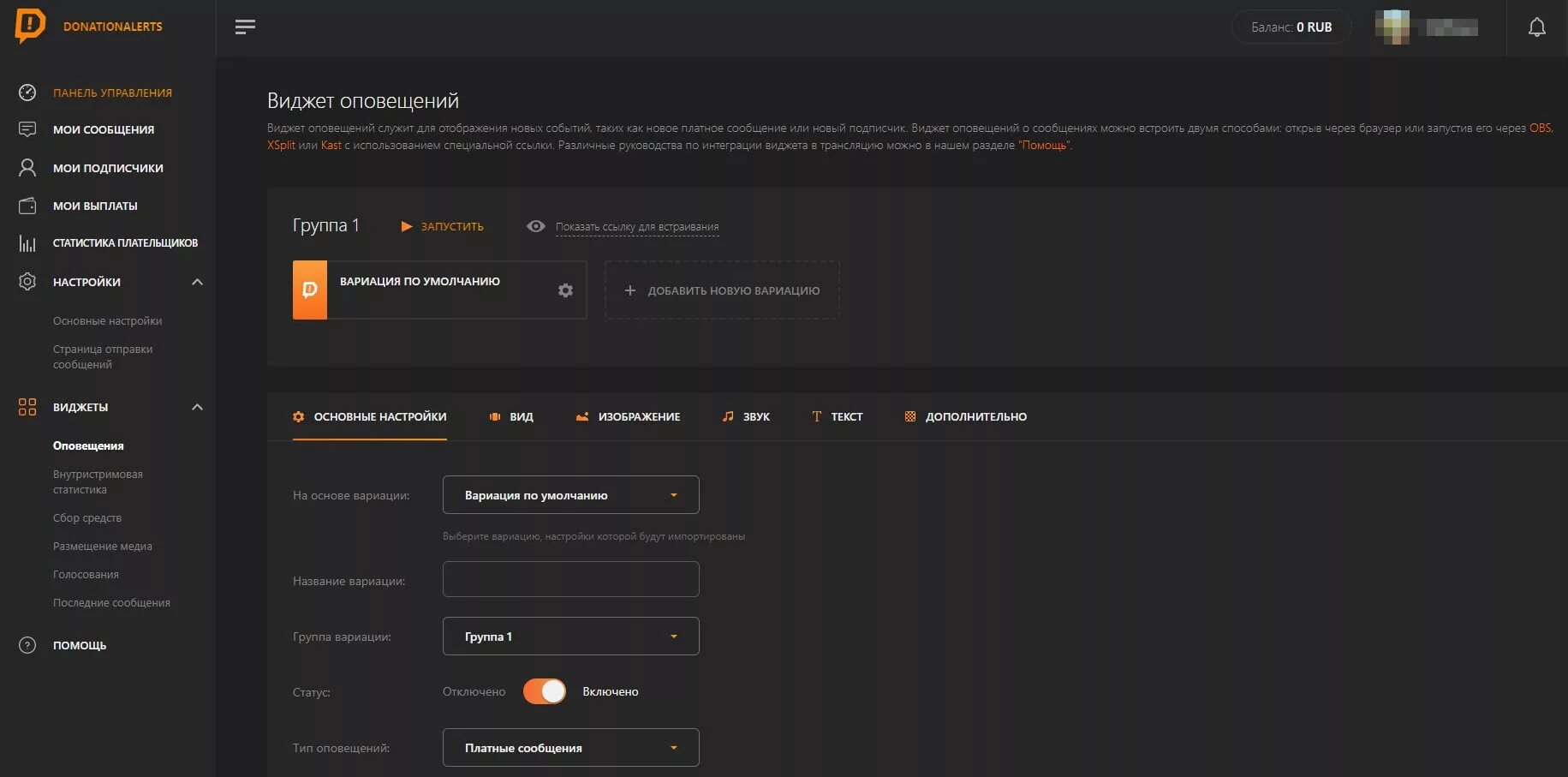Viewport: 1568px width, 777px height.
Task: Click Добавить новую вариацию button
Action: tap(722, 290)
